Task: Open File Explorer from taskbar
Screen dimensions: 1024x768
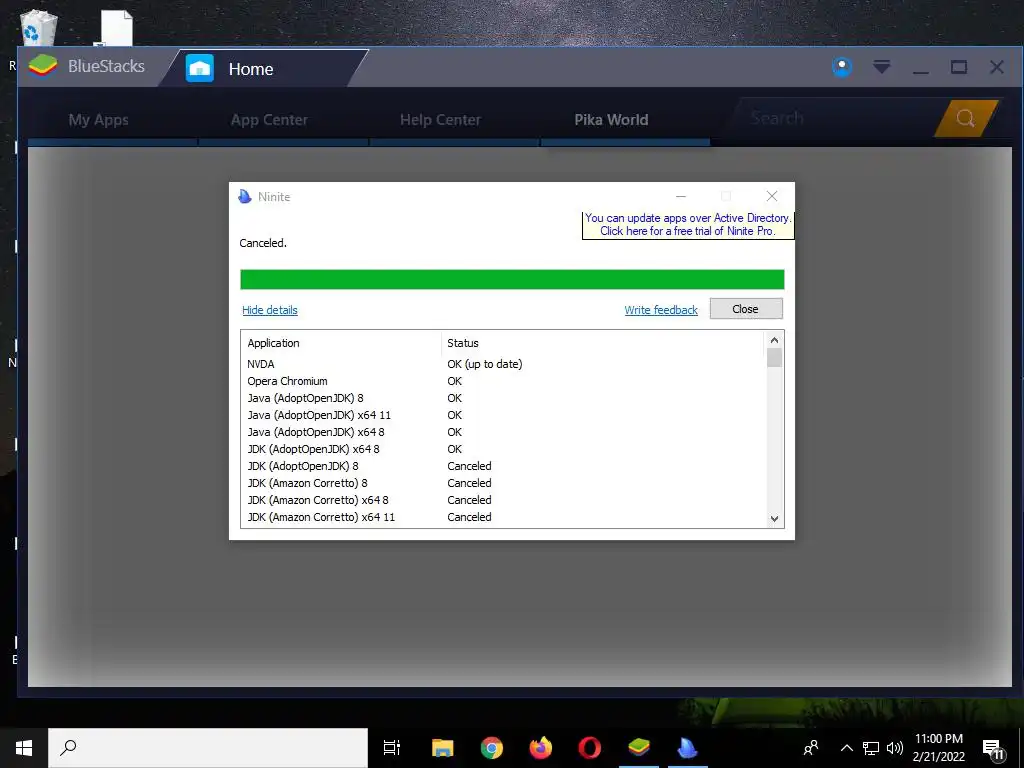Action: [x=443, y=748]
